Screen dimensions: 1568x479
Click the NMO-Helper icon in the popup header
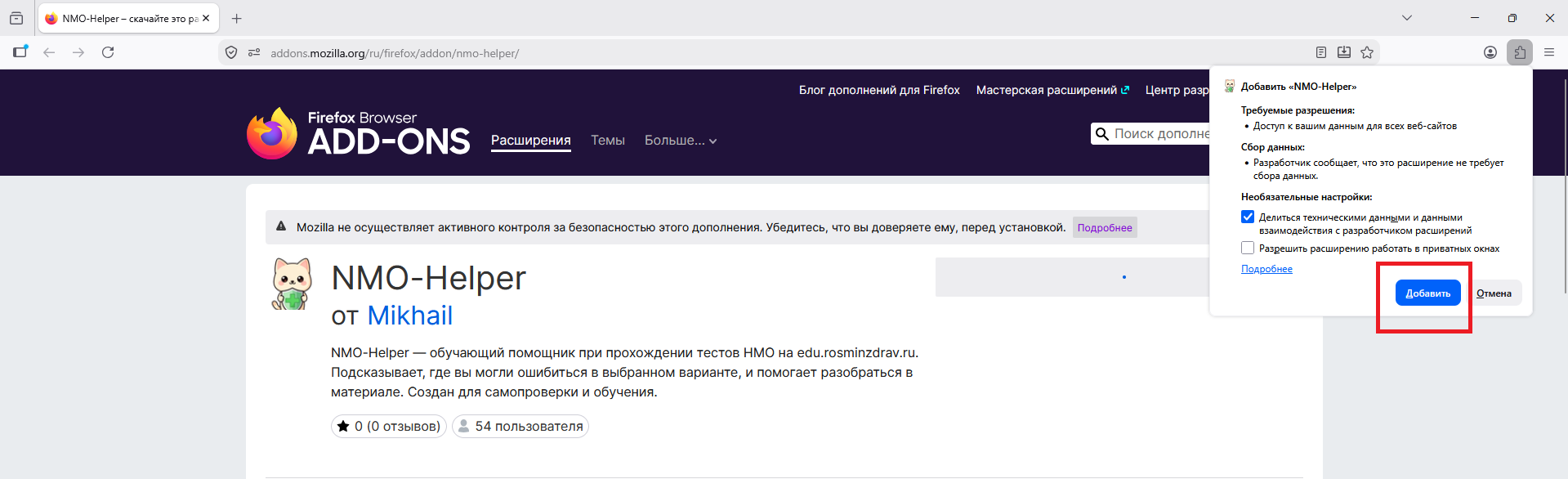[1230, 86]
